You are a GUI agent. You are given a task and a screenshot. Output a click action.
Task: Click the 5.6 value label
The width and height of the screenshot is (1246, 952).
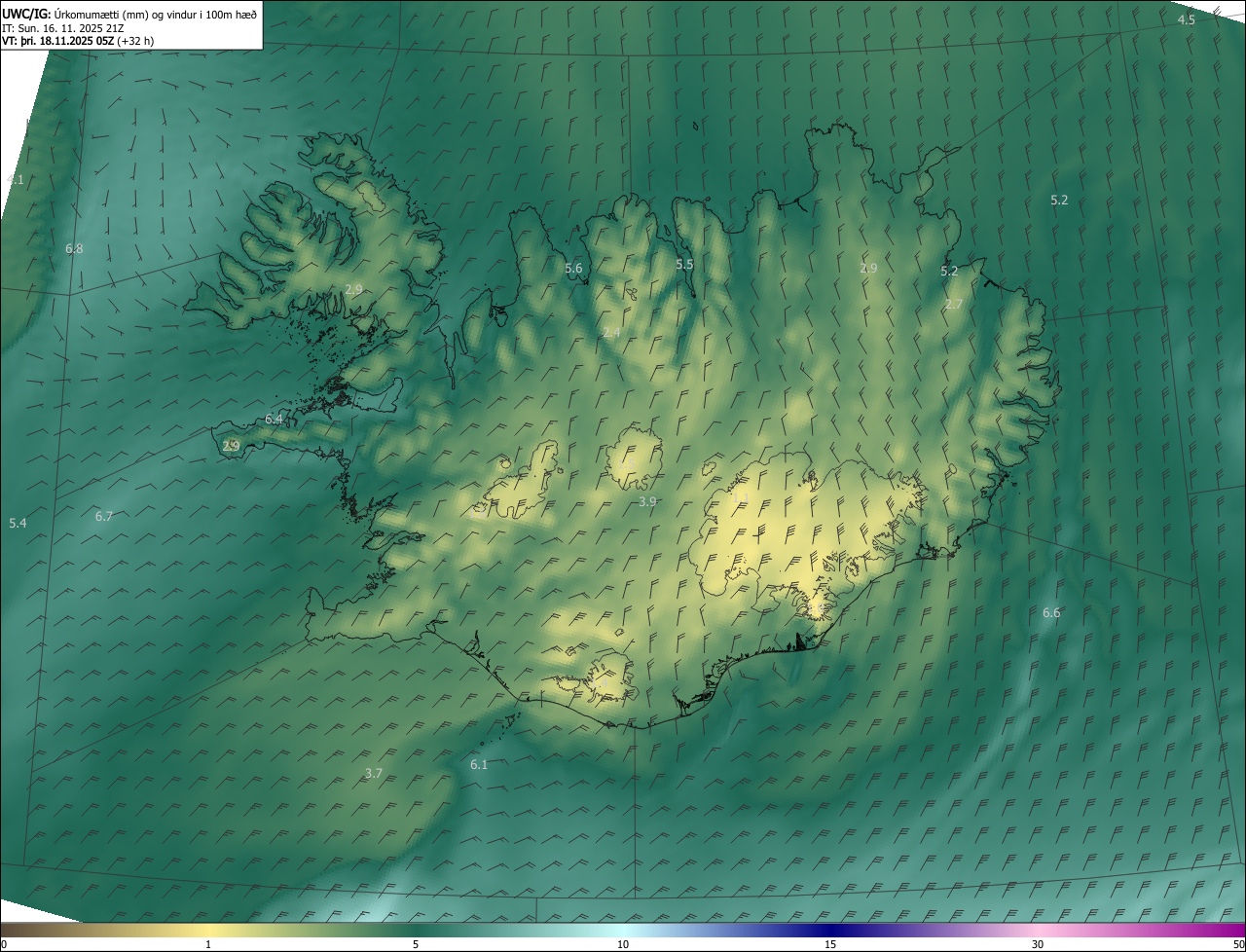point(573,269)
